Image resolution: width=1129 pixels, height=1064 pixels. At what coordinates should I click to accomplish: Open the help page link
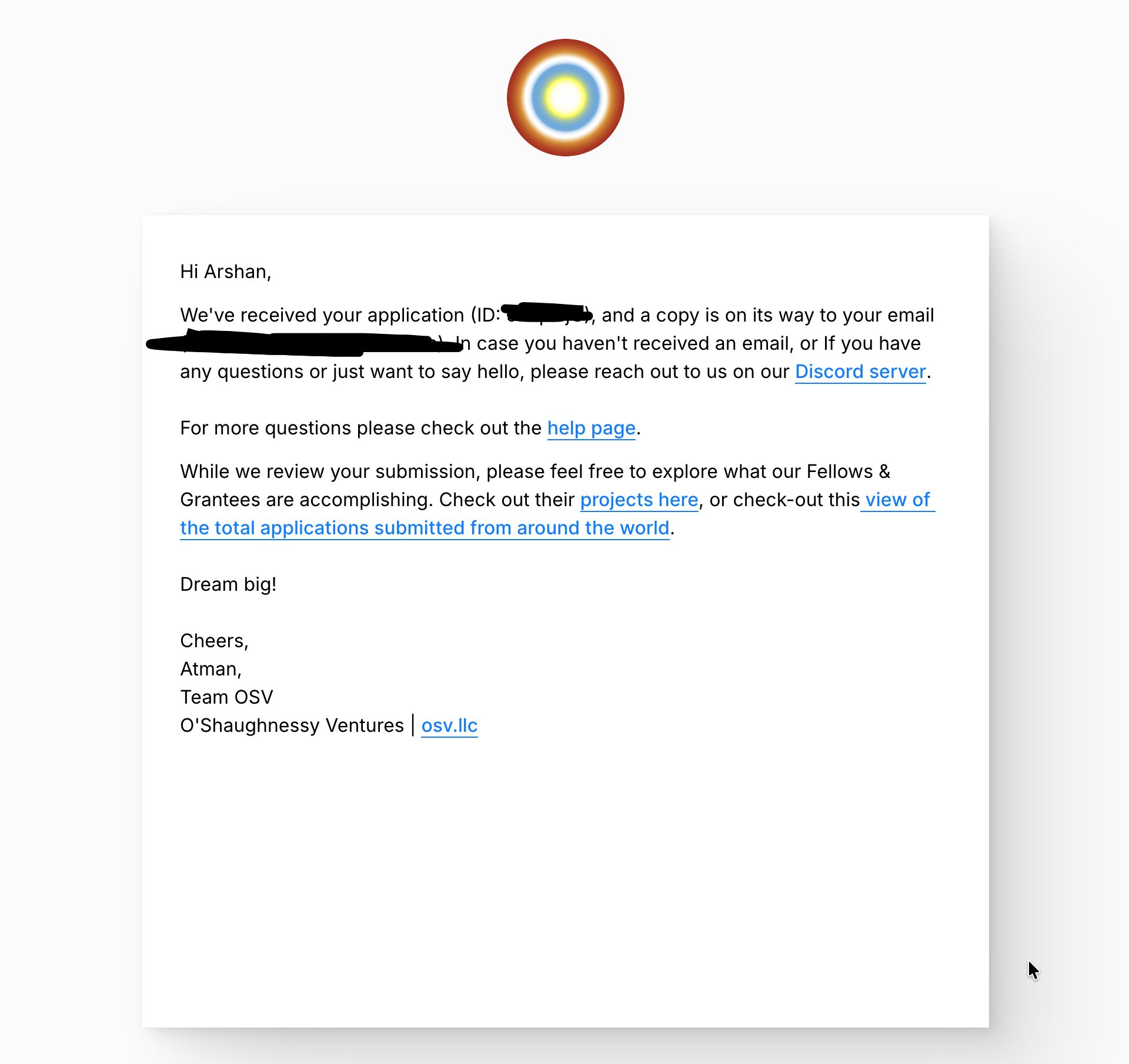tap(591, 429)
